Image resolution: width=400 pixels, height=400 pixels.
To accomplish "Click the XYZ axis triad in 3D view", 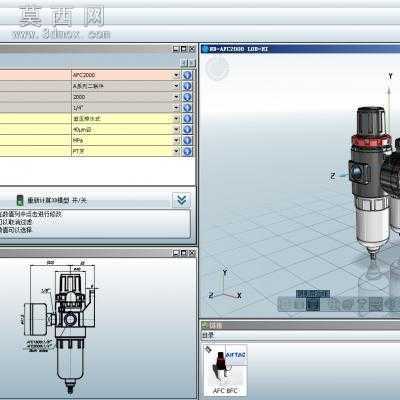I will pos(226,285).
